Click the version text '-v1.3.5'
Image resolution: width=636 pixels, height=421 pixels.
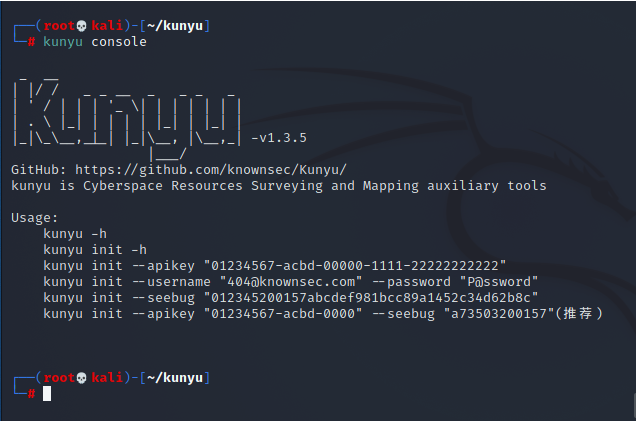click(279, 138)
